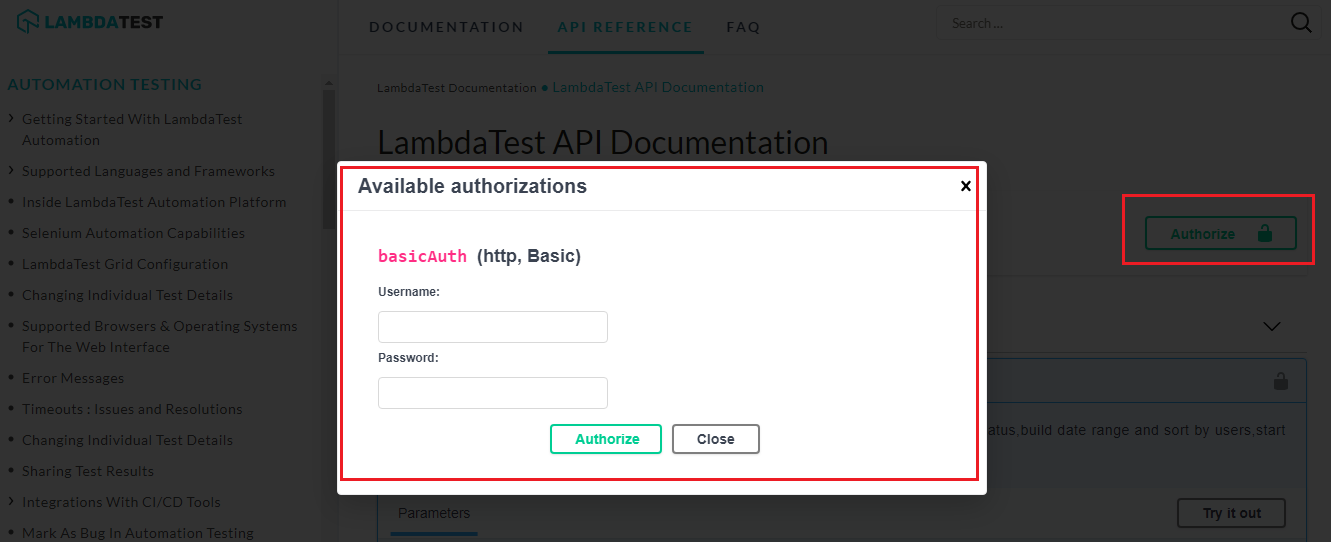Open the AUTOMATION TESTING sidebar heading
Image resolution: width=1334 pixels, height=542 pixels.
105,85
